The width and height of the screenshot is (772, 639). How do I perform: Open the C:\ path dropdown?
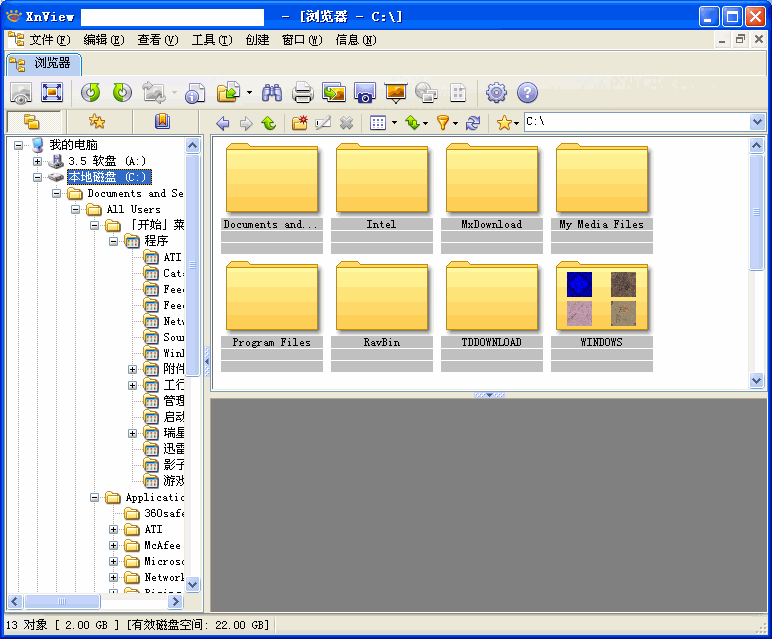click(x=757, y=122)
